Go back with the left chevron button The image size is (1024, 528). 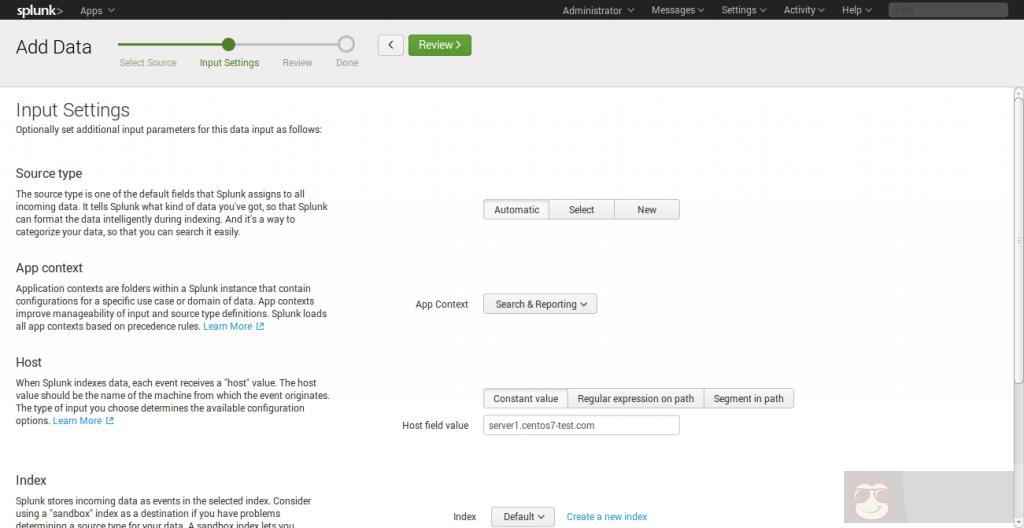tap(391, 45)
